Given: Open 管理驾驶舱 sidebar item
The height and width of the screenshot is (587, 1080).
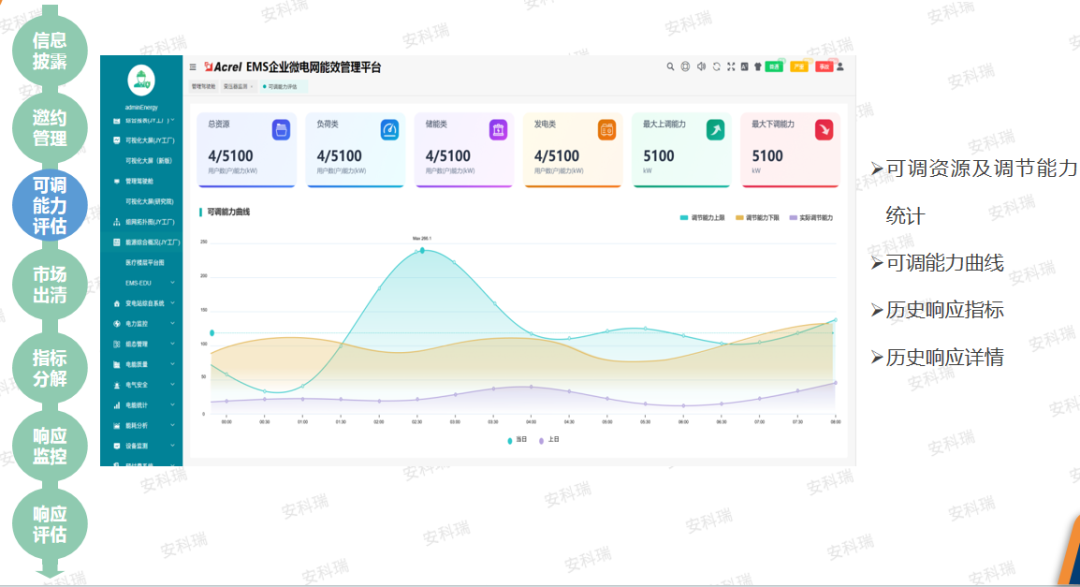Looking at the screenshot, I should point(142,181).
